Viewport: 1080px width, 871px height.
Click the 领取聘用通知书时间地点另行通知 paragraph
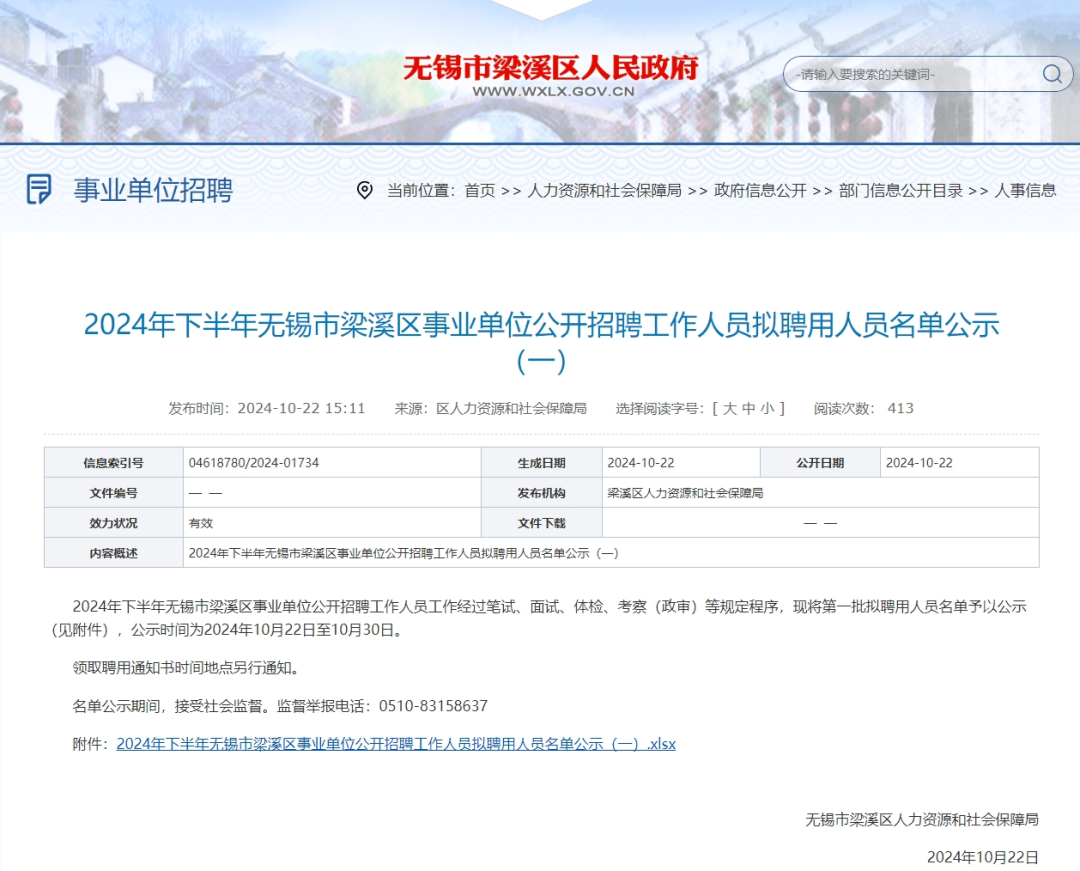(x=186, y=668)
